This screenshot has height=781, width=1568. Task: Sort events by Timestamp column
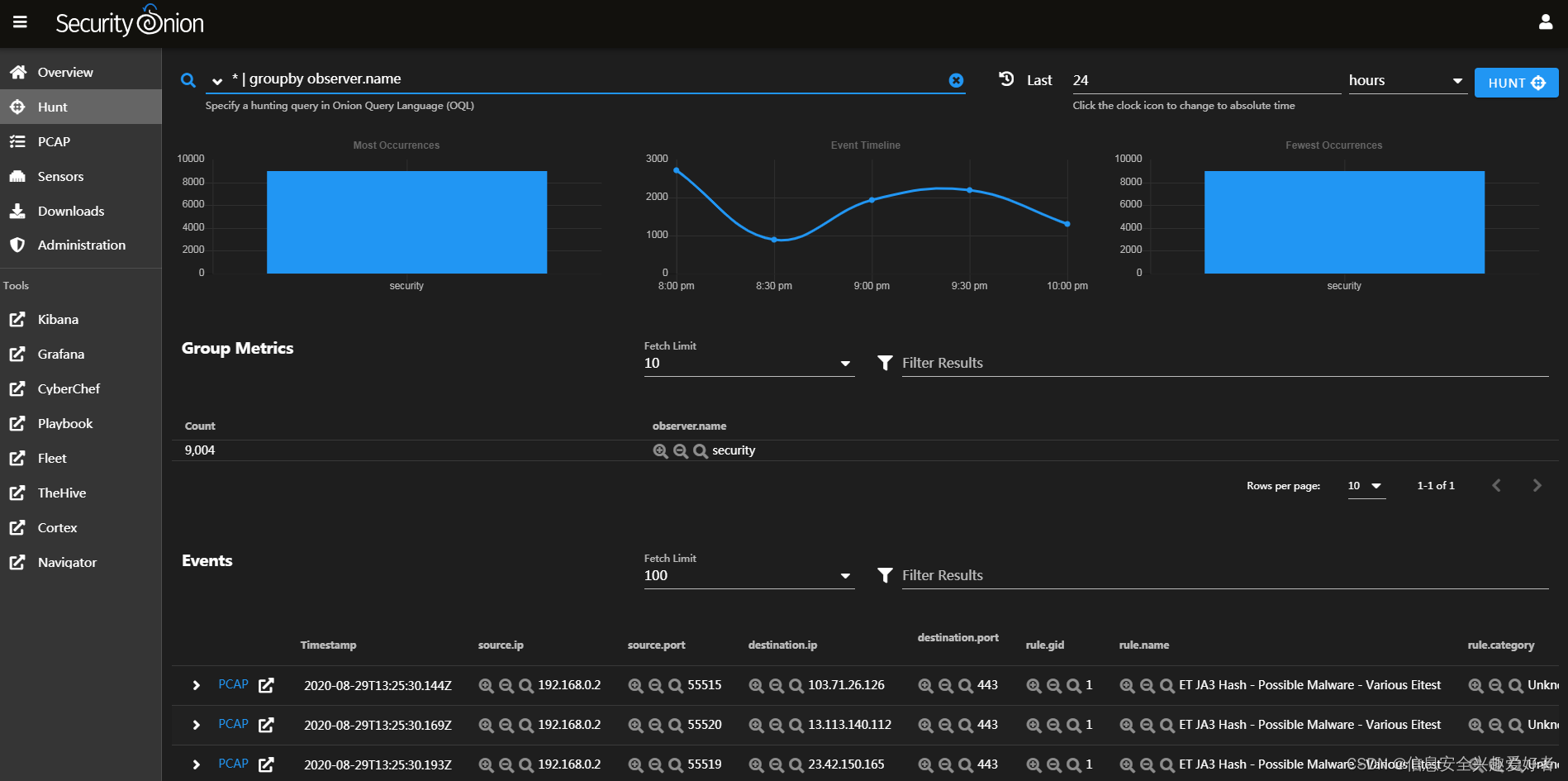coord(328,645)
